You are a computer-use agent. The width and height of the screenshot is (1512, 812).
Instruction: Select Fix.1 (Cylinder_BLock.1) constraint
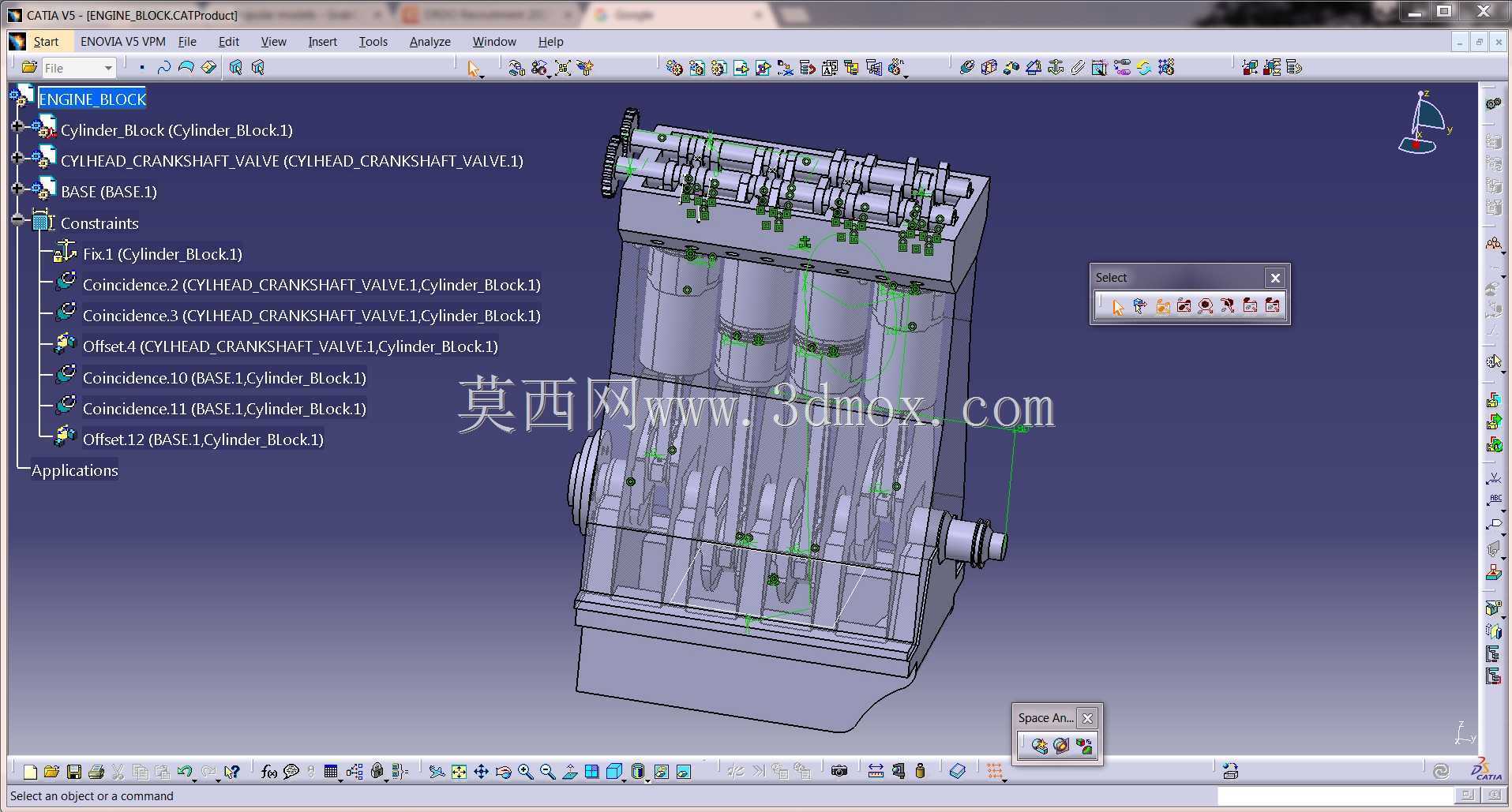coord(163,254)
